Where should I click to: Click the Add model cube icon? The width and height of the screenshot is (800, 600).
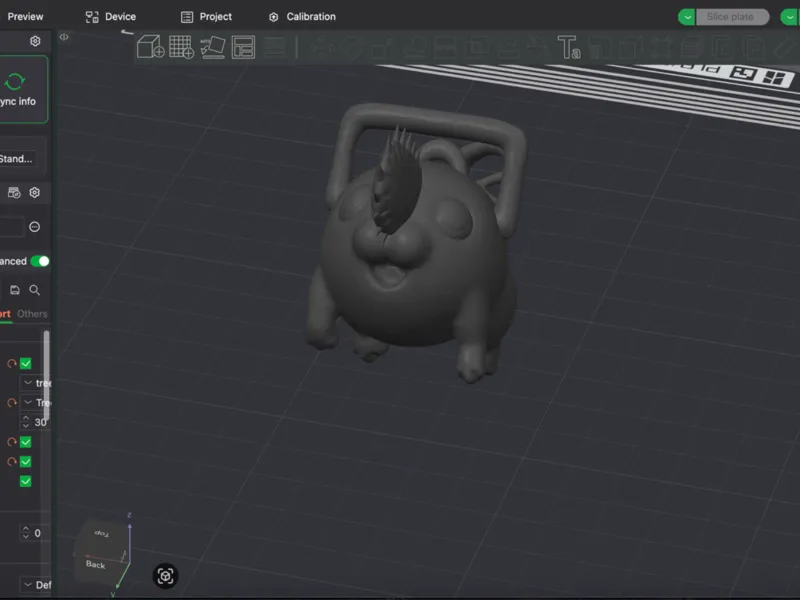(151, 46)
